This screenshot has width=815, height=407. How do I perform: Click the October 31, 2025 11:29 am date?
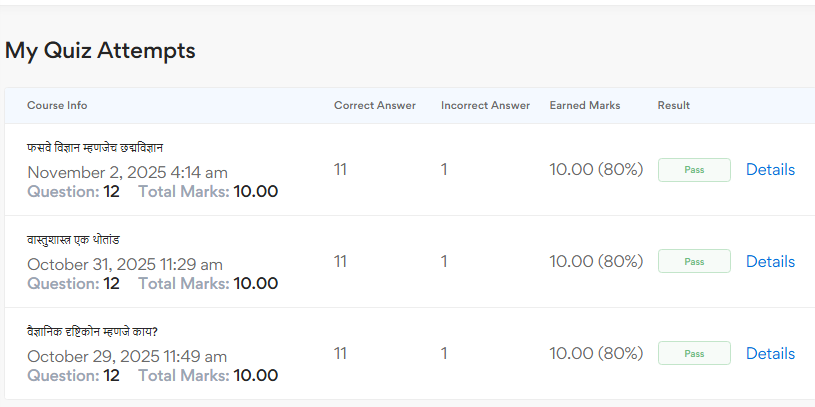(125, 265)
